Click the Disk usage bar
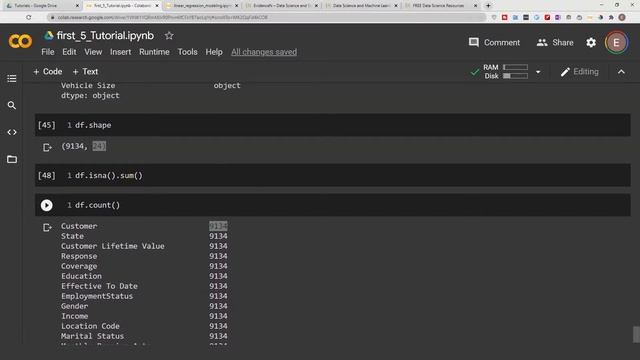 coord(516,76)
